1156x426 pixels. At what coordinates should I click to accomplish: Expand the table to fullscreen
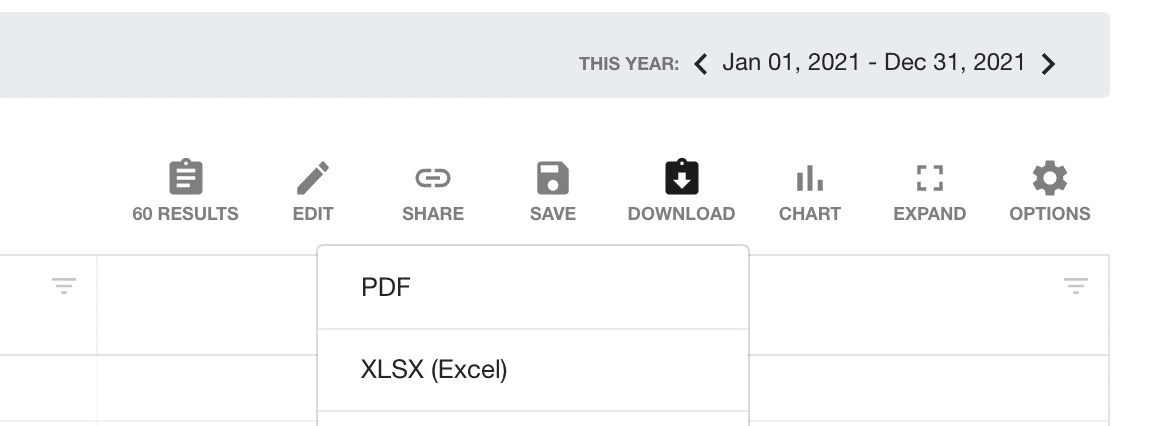(930, 178)
